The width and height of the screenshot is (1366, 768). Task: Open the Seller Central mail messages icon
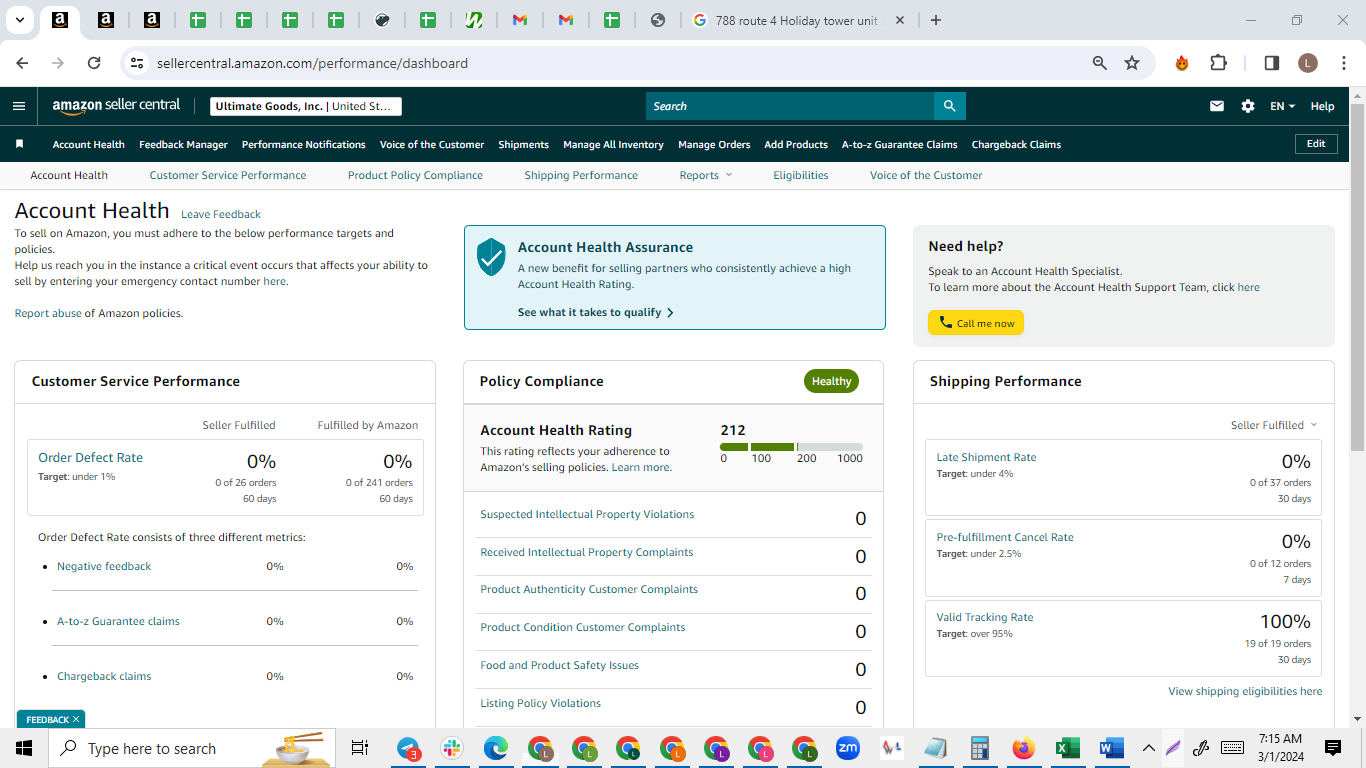click(1217, 106)
